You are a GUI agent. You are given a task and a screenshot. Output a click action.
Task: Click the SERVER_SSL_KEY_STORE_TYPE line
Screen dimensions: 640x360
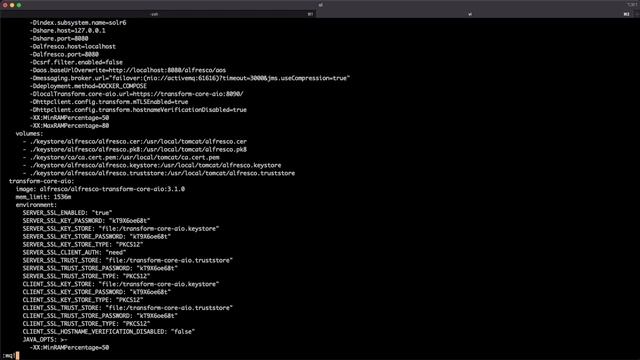83,244
